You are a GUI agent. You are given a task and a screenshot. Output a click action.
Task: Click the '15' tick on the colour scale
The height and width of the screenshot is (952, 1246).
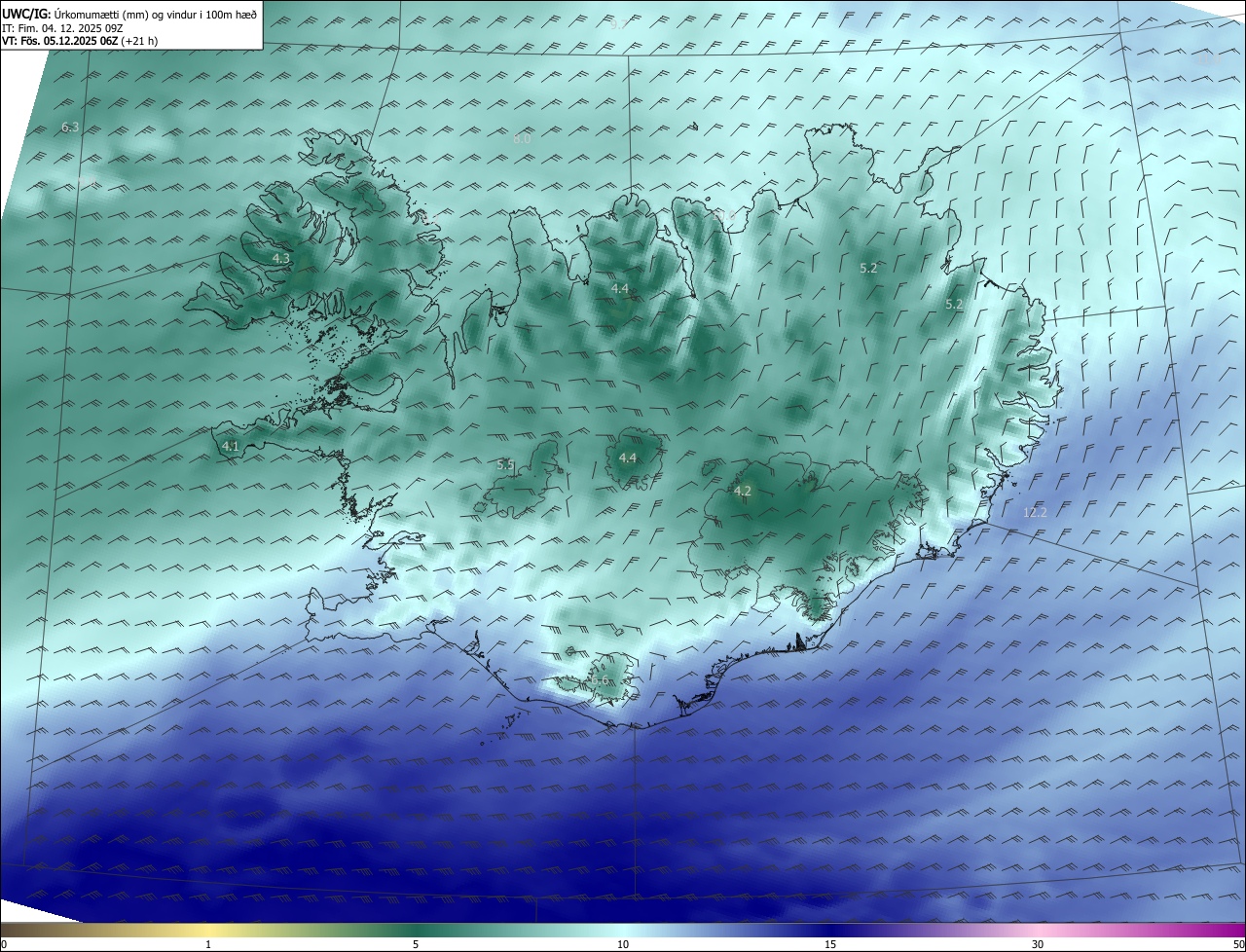(x=830, y=944)
